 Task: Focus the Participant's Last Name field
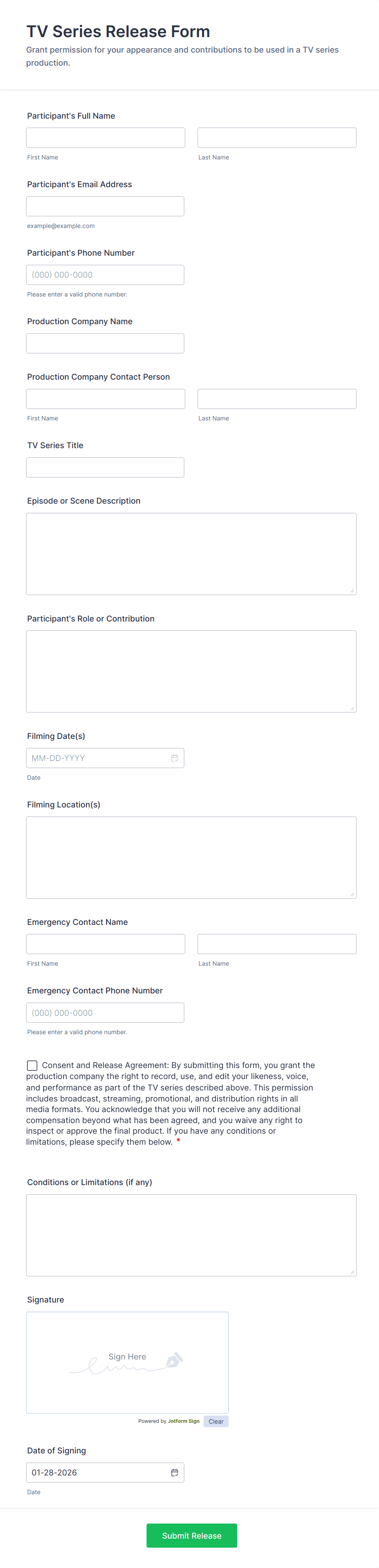277,137
